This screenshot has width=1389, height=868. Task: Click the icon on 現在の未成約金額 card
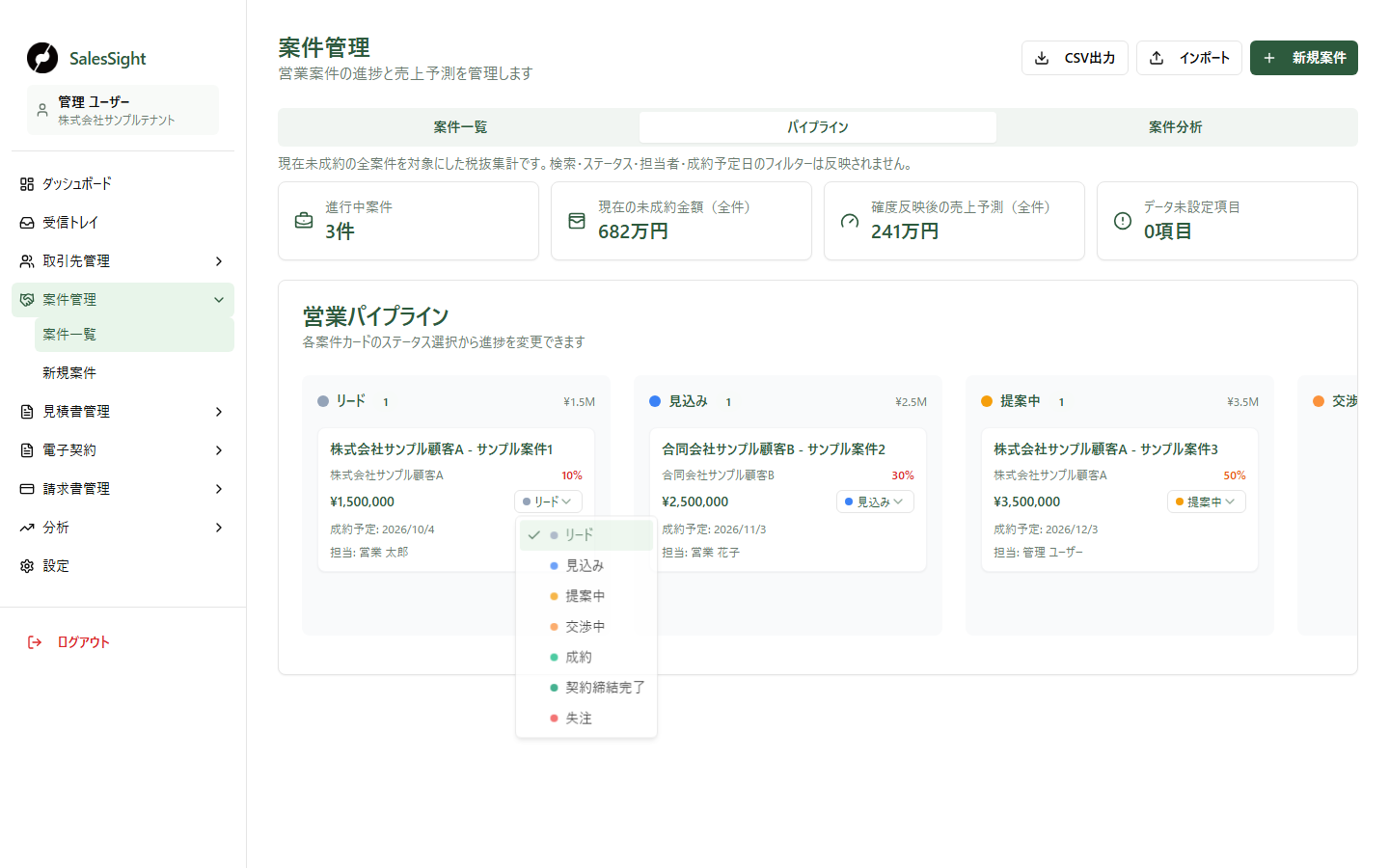point(577,221)
